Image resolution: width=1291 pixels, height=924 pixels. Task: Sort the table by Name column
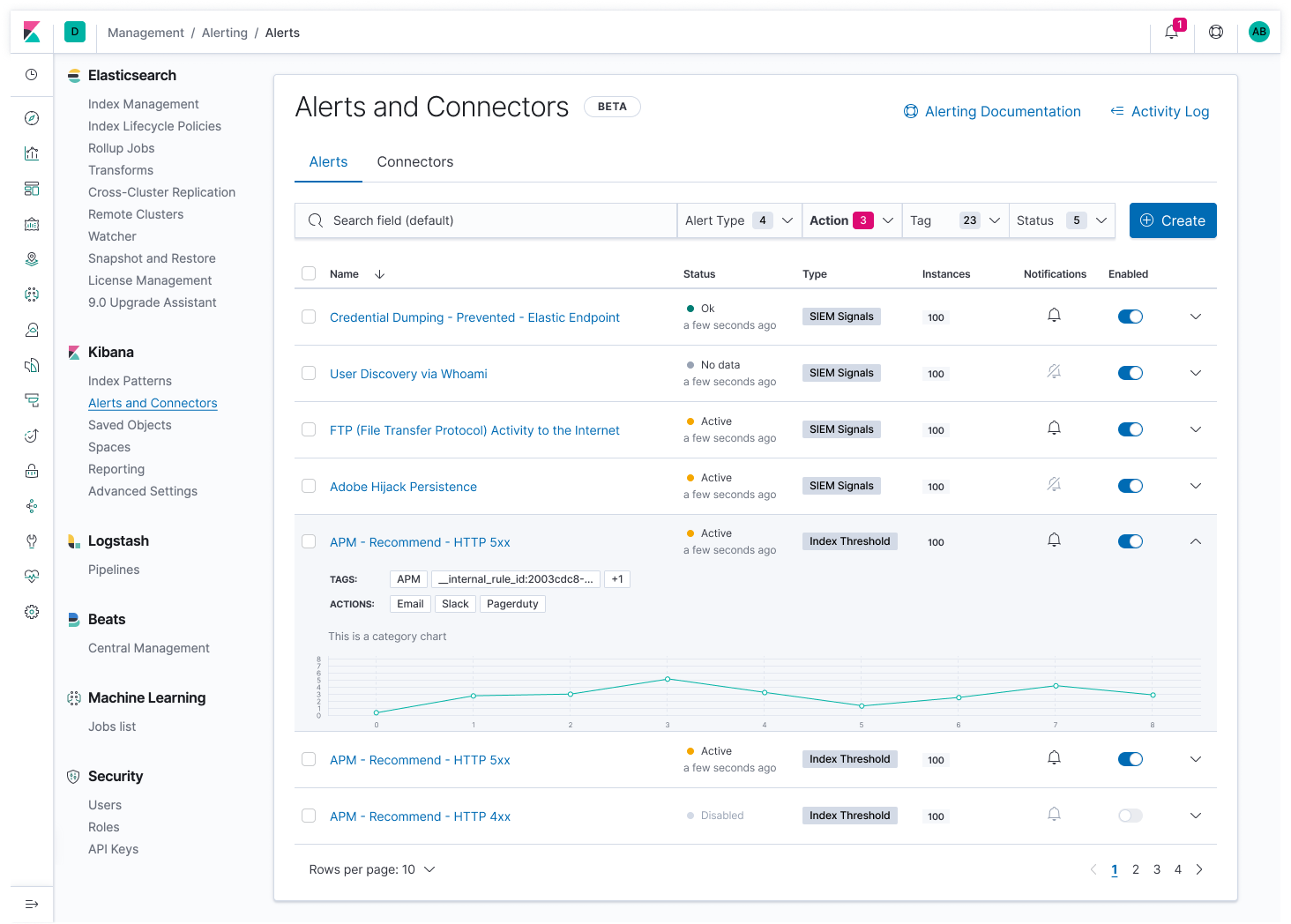coord(356,274)
